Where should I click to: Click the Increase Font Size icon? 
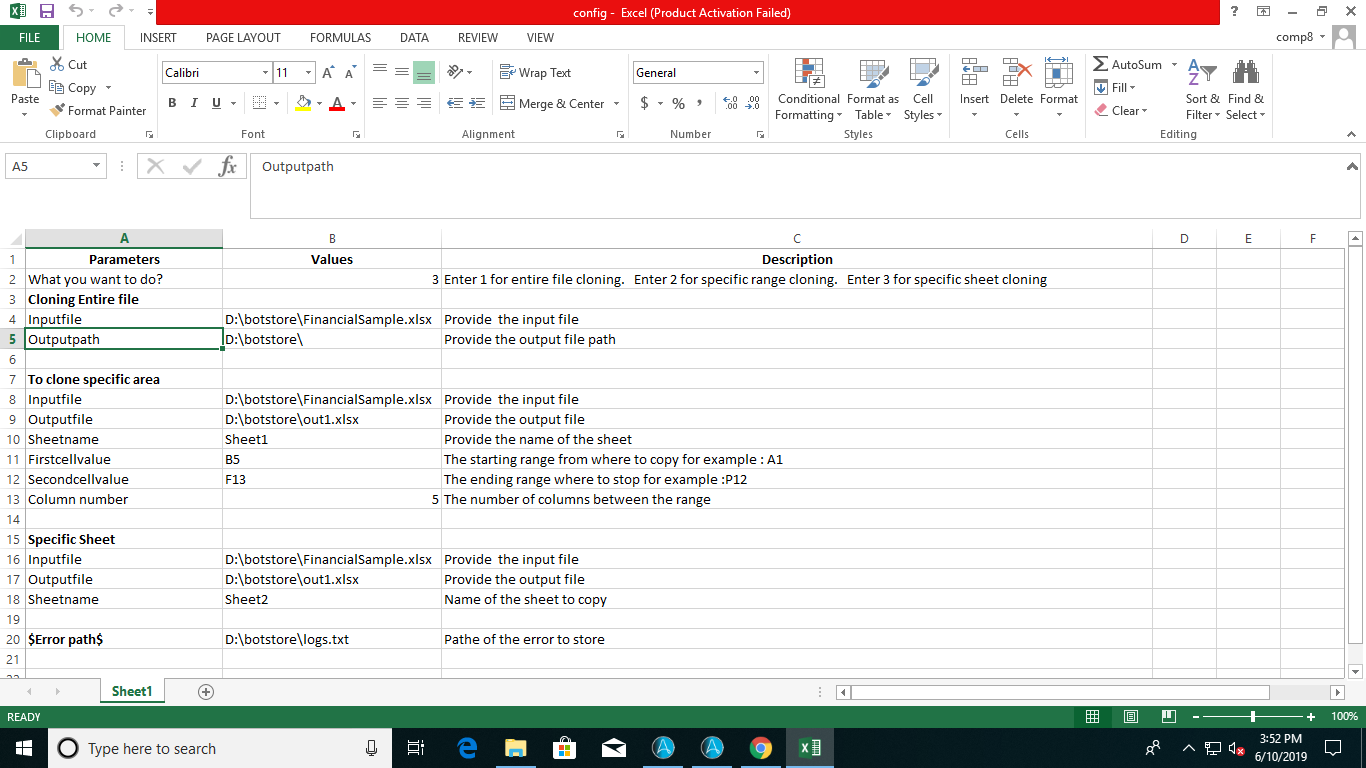pyautogui.click(x=329, y=73)
